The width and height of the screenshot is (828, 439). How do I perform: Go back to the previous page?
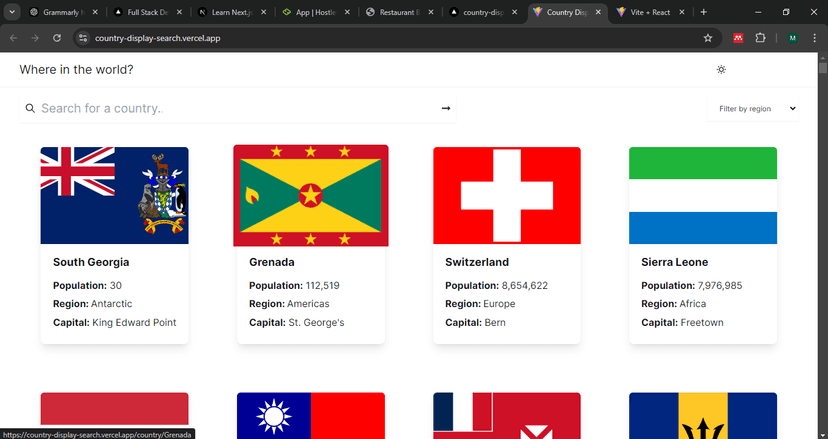point(14,38)
